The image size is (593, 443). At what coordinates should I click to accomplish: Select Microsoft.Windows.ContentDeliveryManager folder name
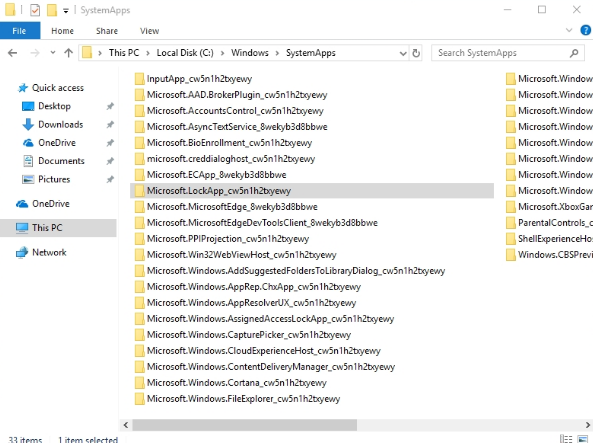pyautogui.click(x=271, y=367)
